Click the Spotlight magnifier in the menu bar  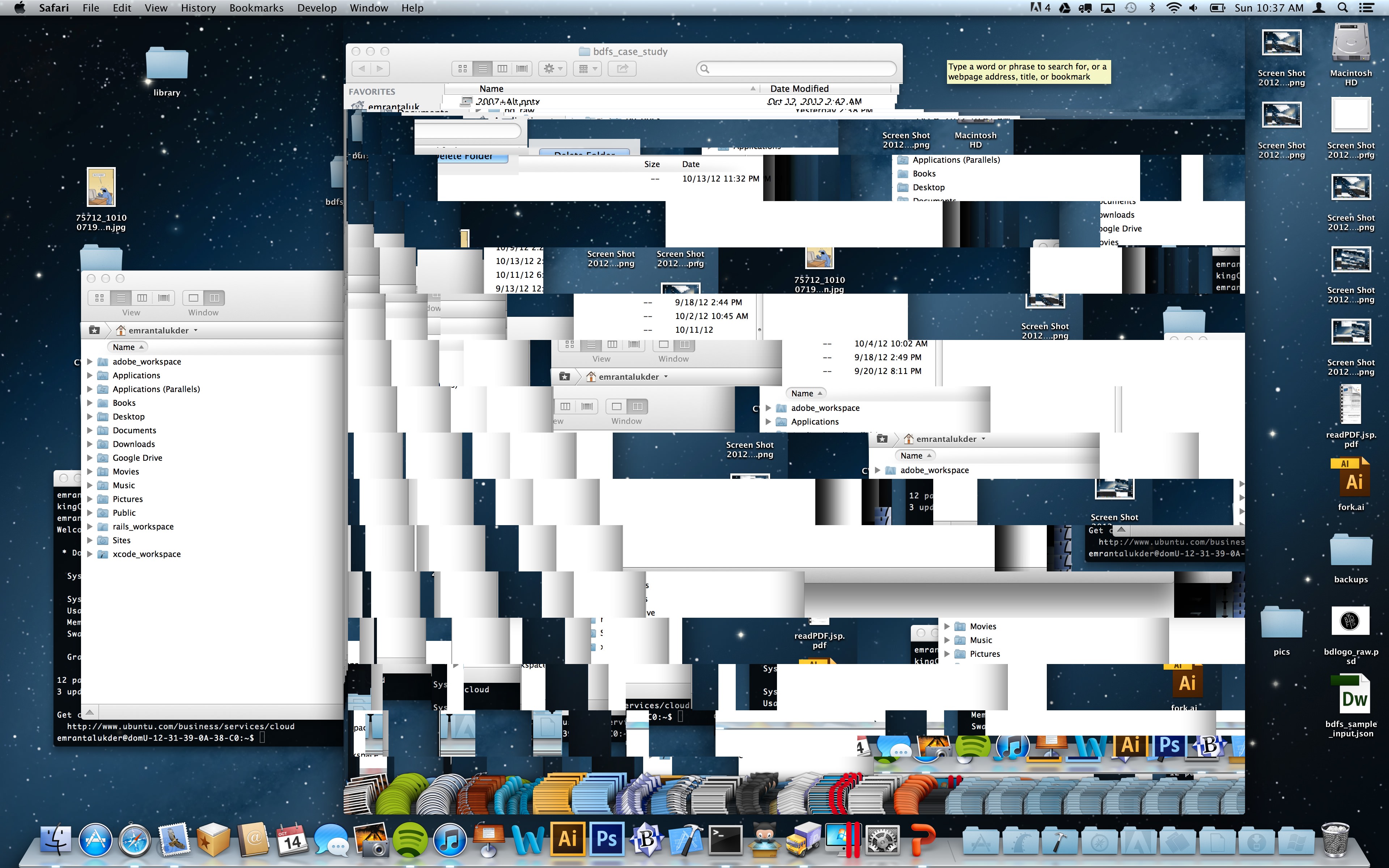coord(1342,8)
